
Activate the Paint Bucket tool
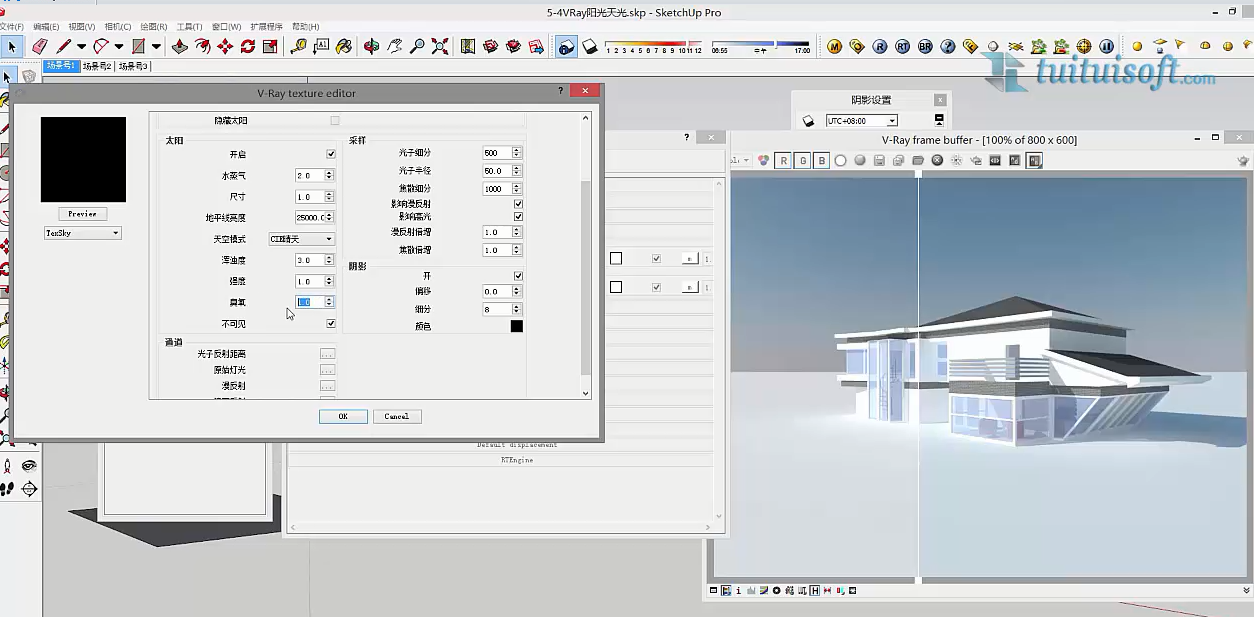coord(344,46)
